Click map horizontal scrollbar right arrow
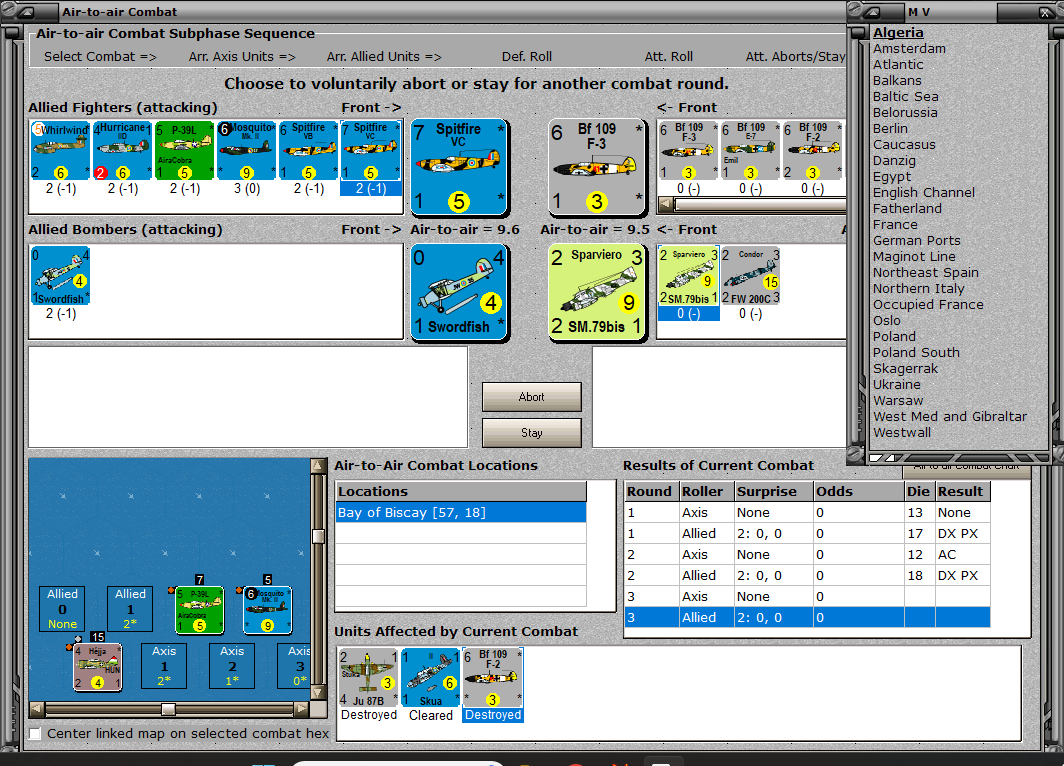 coord(302,709)
